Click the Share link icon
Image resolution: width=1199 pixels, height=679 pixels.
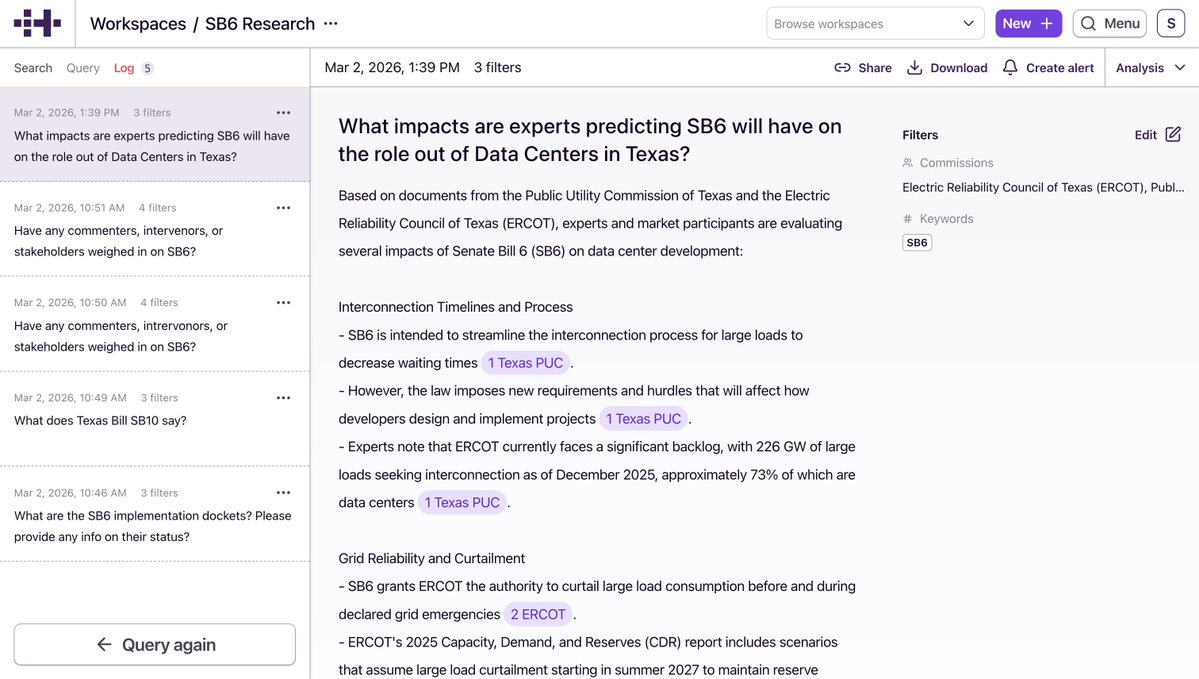[x=842, y=68]
